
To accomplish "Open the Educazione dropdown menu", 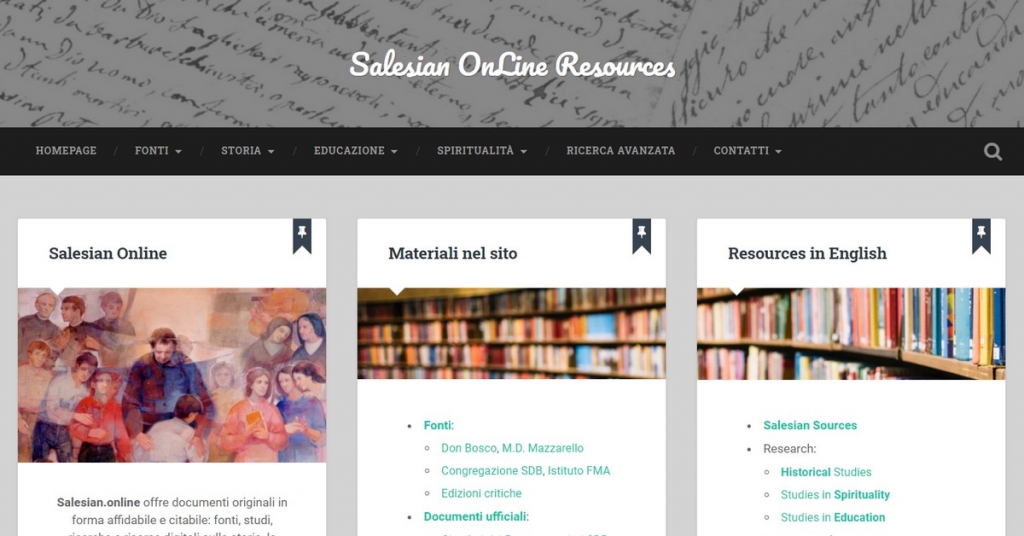I will coord(355,151).
